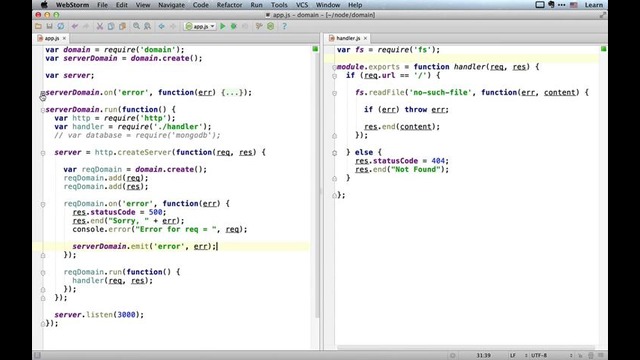The height and width of the screenshot is (360, 640).
Task: Click Learn in the menu bar
Action: coord(594,5)
